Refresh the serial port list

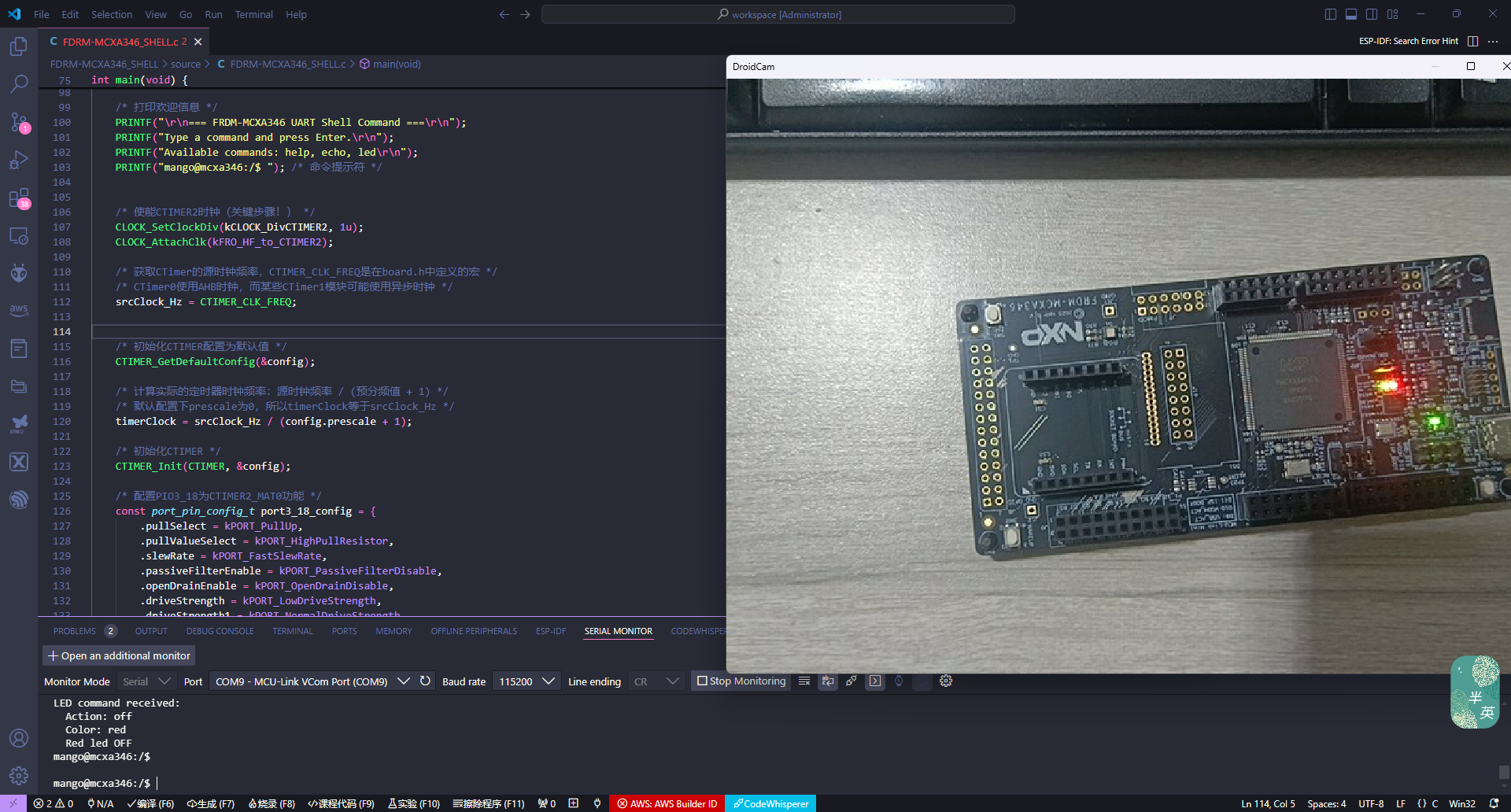425,681
